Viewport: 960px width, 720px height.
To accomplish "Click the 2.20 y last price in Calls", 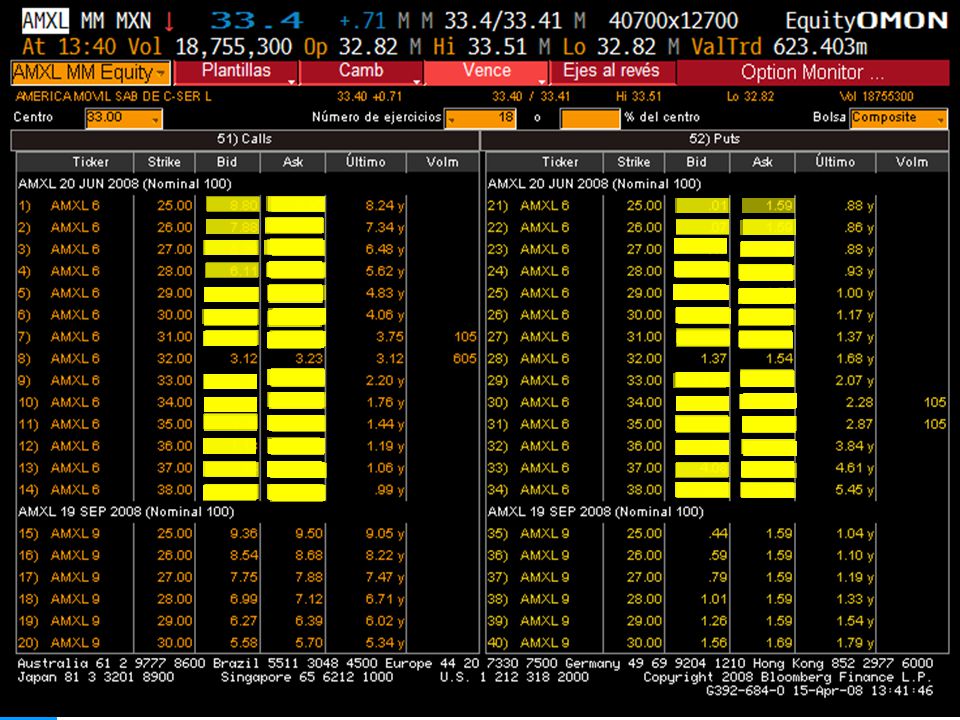I will click(x=384, y=381).
